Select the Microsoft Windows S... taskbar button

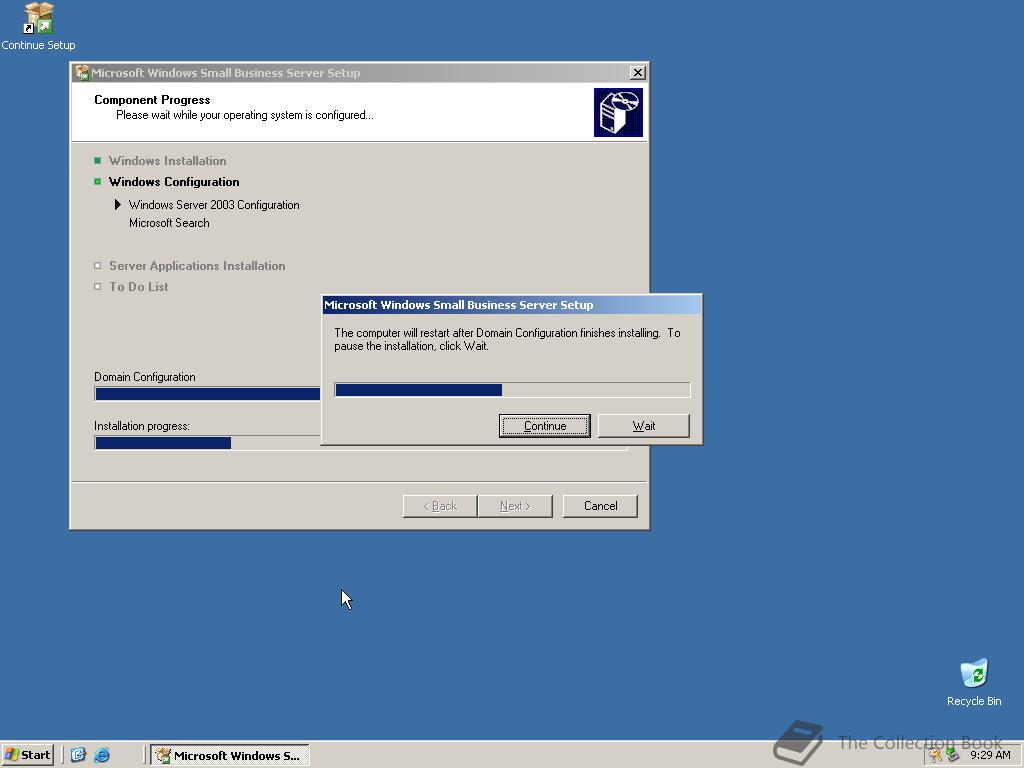point(230,756)
